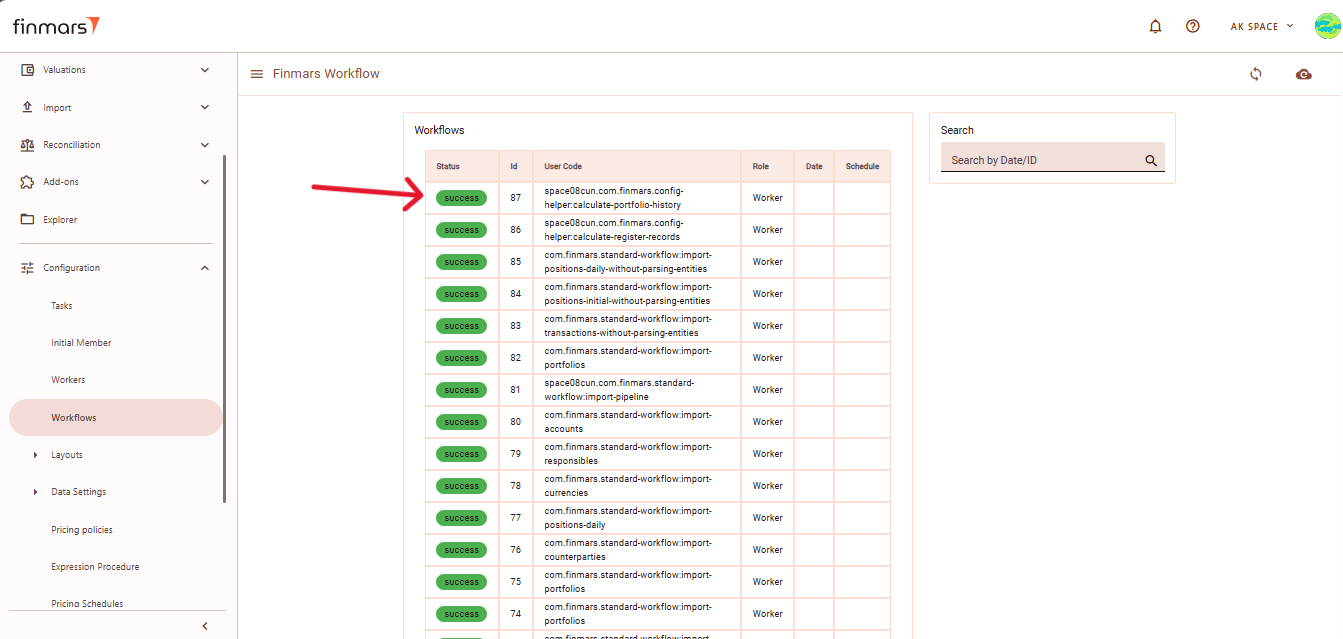Click the cloud icon in the header
This screenshot has height=639, width=1343.
1303,74
